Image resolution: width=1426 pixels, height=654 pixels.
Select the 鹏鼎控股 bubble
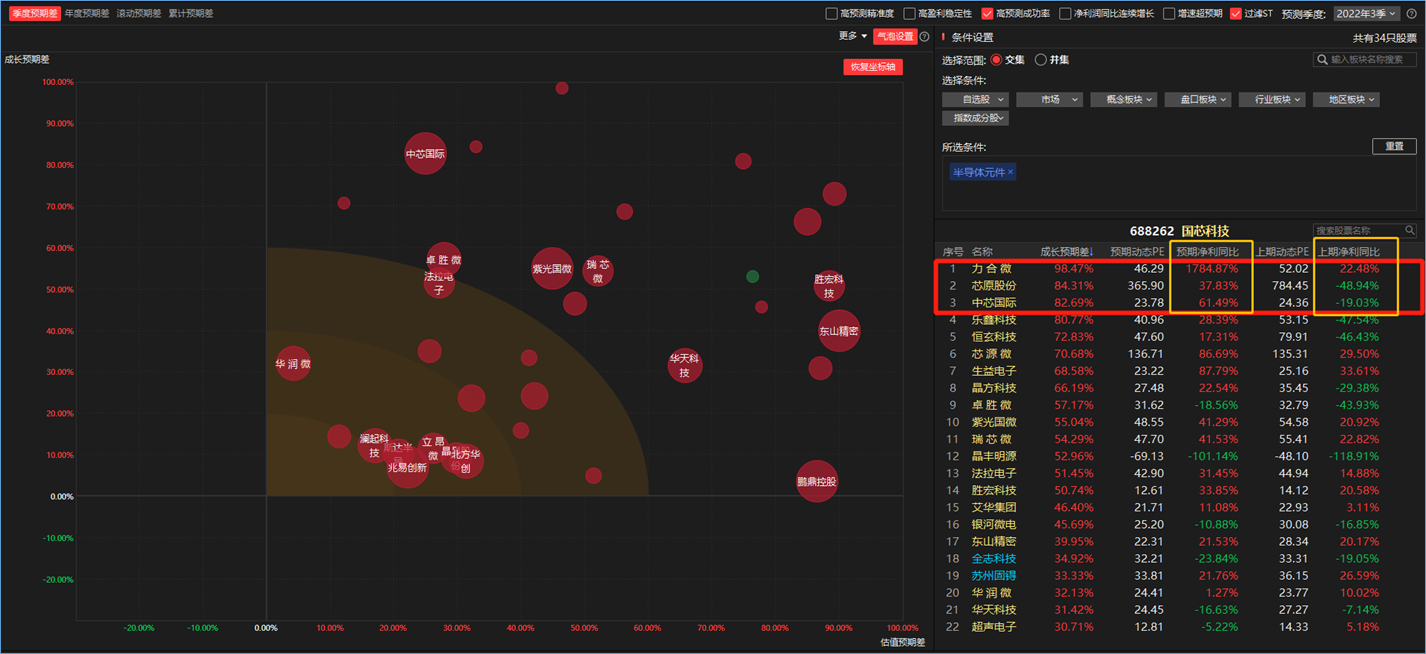point(817,481)
